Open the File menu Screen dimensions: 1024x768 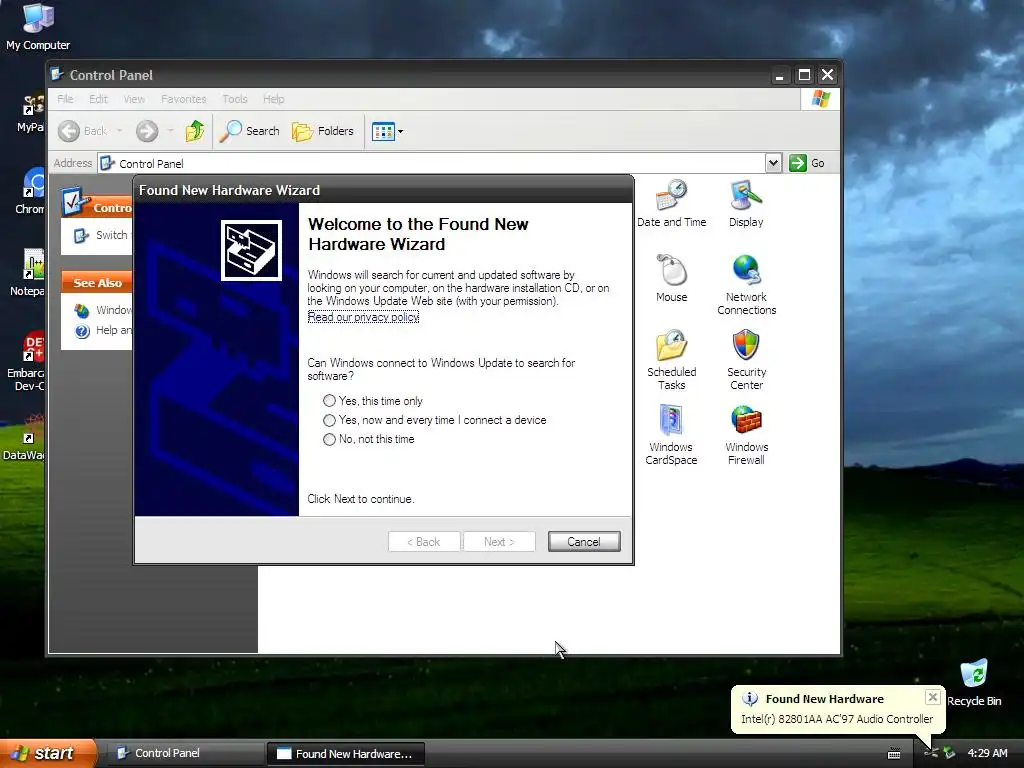65,99
